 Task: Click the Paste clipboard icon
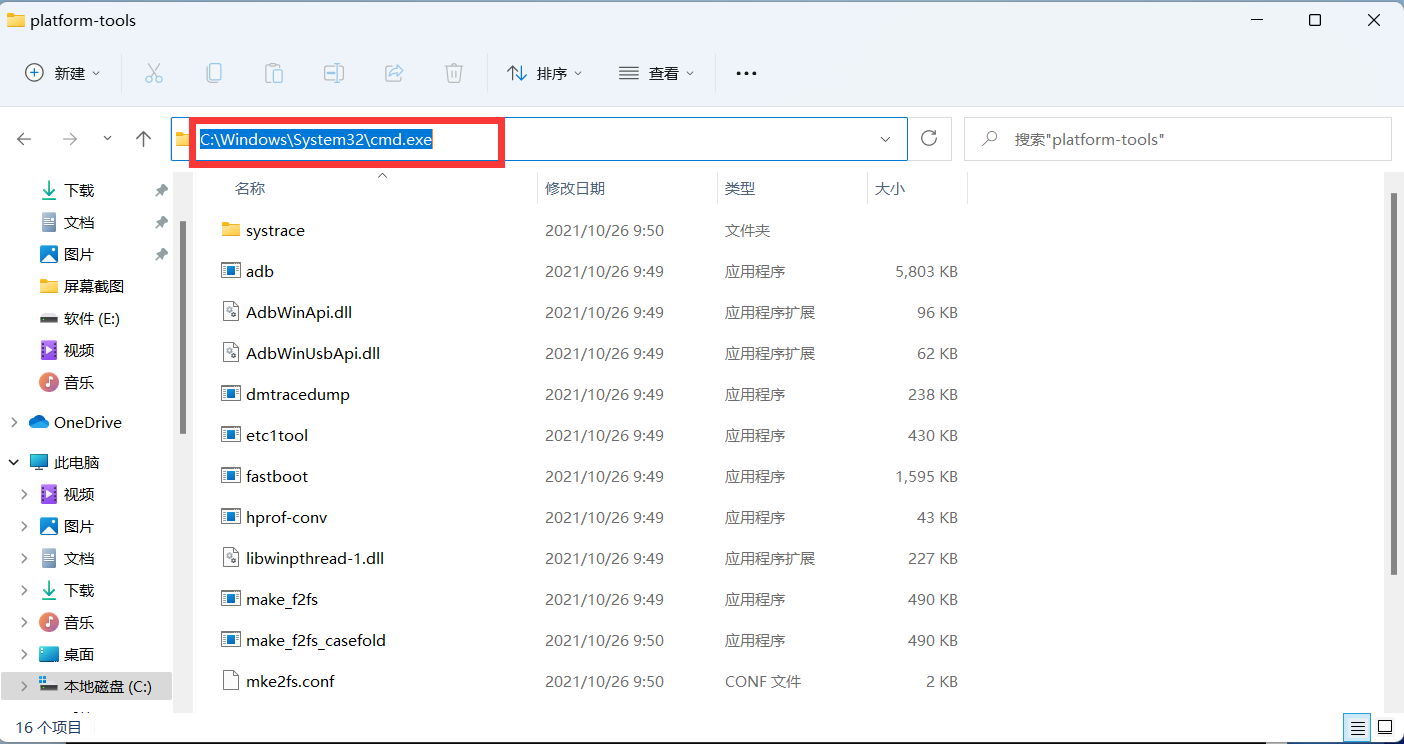[273, 73]
